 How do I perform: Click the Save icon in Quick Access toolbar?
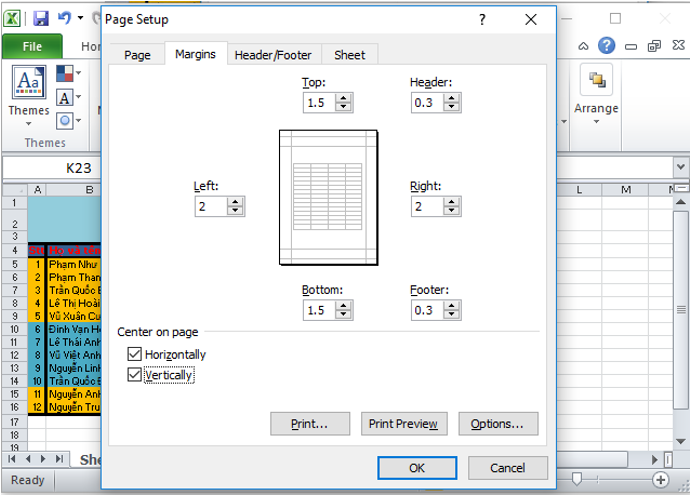[x=41, y=19]
